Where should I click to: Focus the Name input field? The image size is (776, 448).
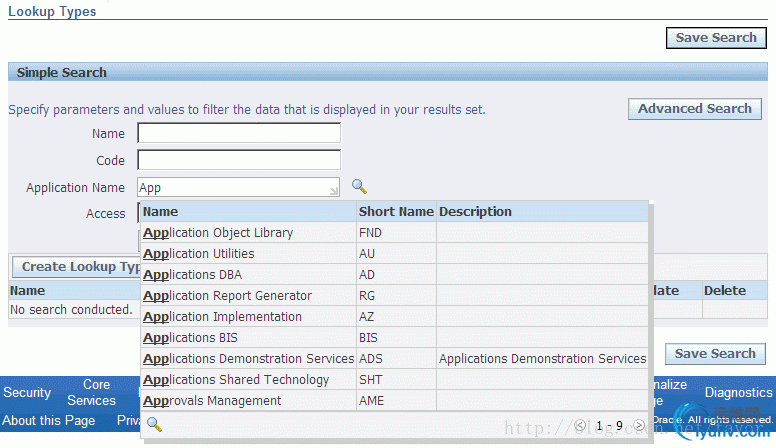239,134
